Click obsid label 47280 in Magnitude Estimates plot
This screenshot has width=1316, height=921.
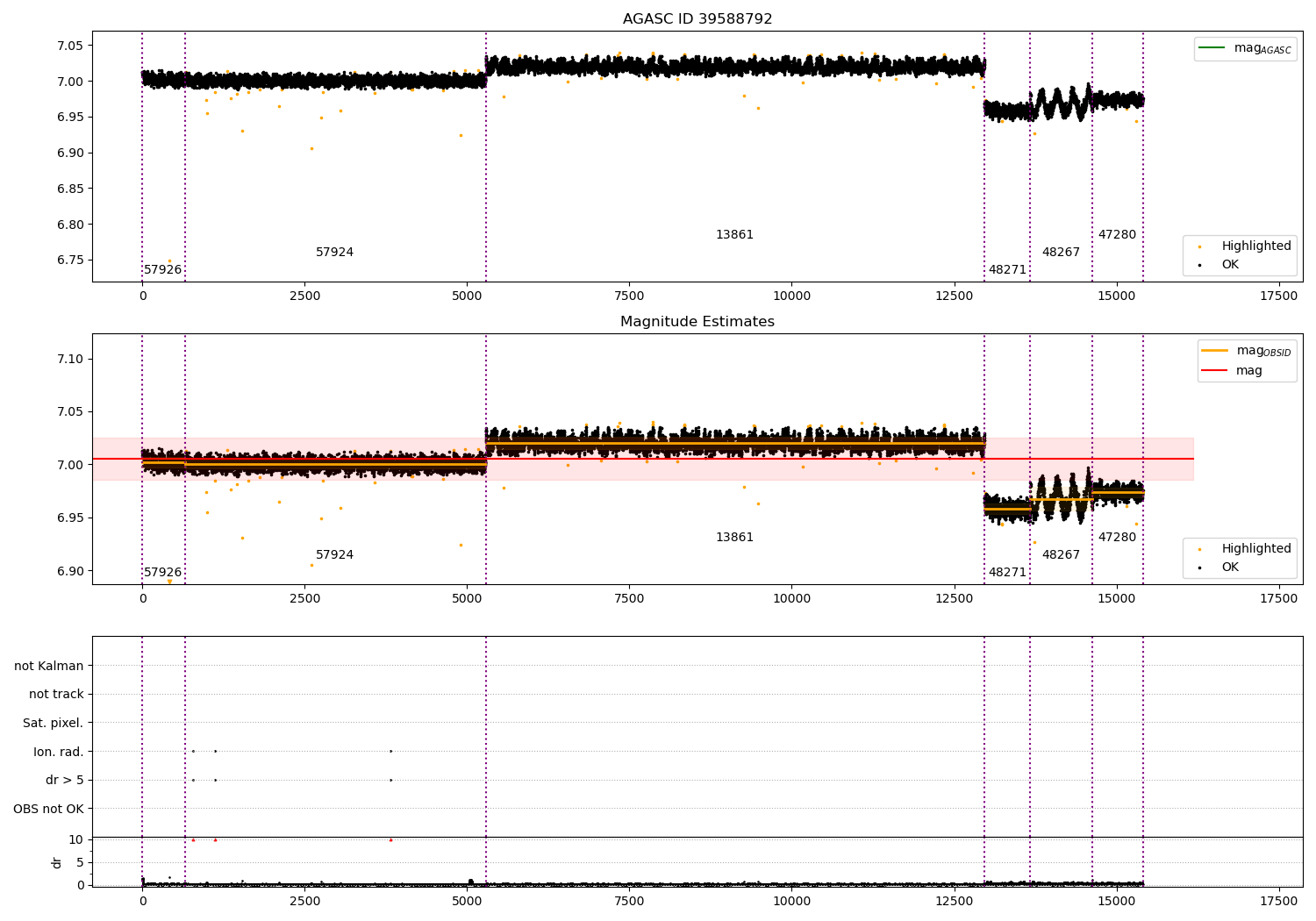pos(1117,538)
